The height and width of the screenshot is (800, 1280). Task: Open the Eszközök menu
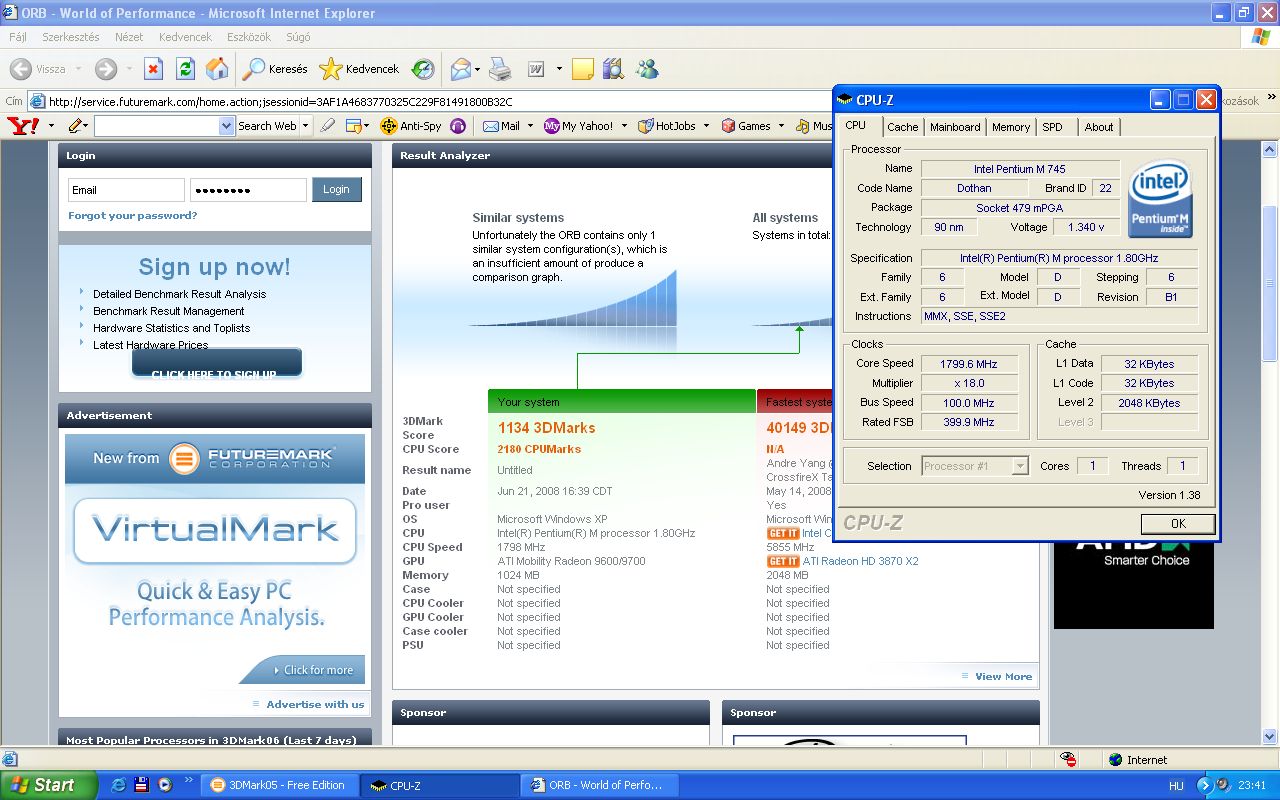(247, 37)
